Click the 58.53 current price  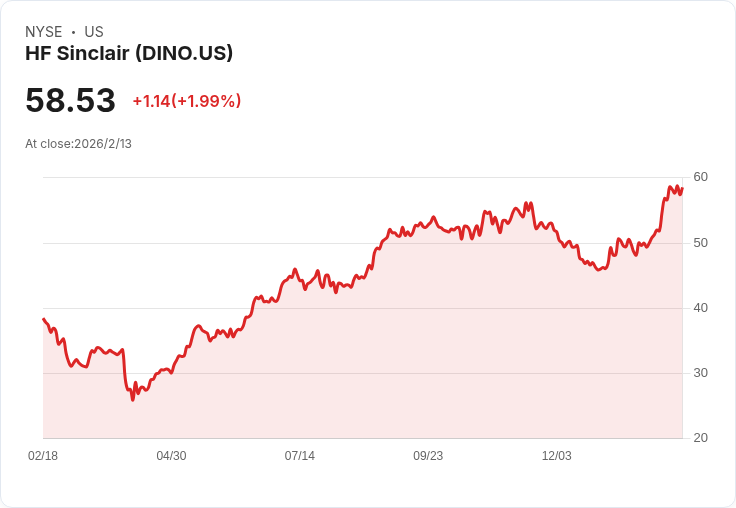click(70, 100)
